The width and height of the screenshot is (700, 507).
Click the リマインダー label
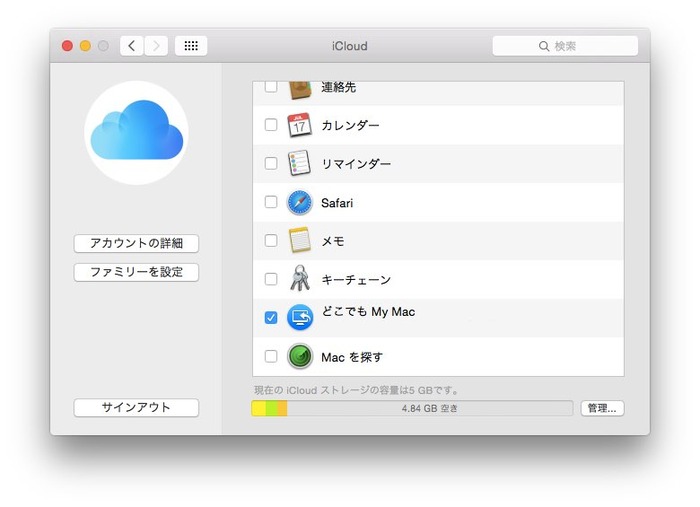point(356,164)
